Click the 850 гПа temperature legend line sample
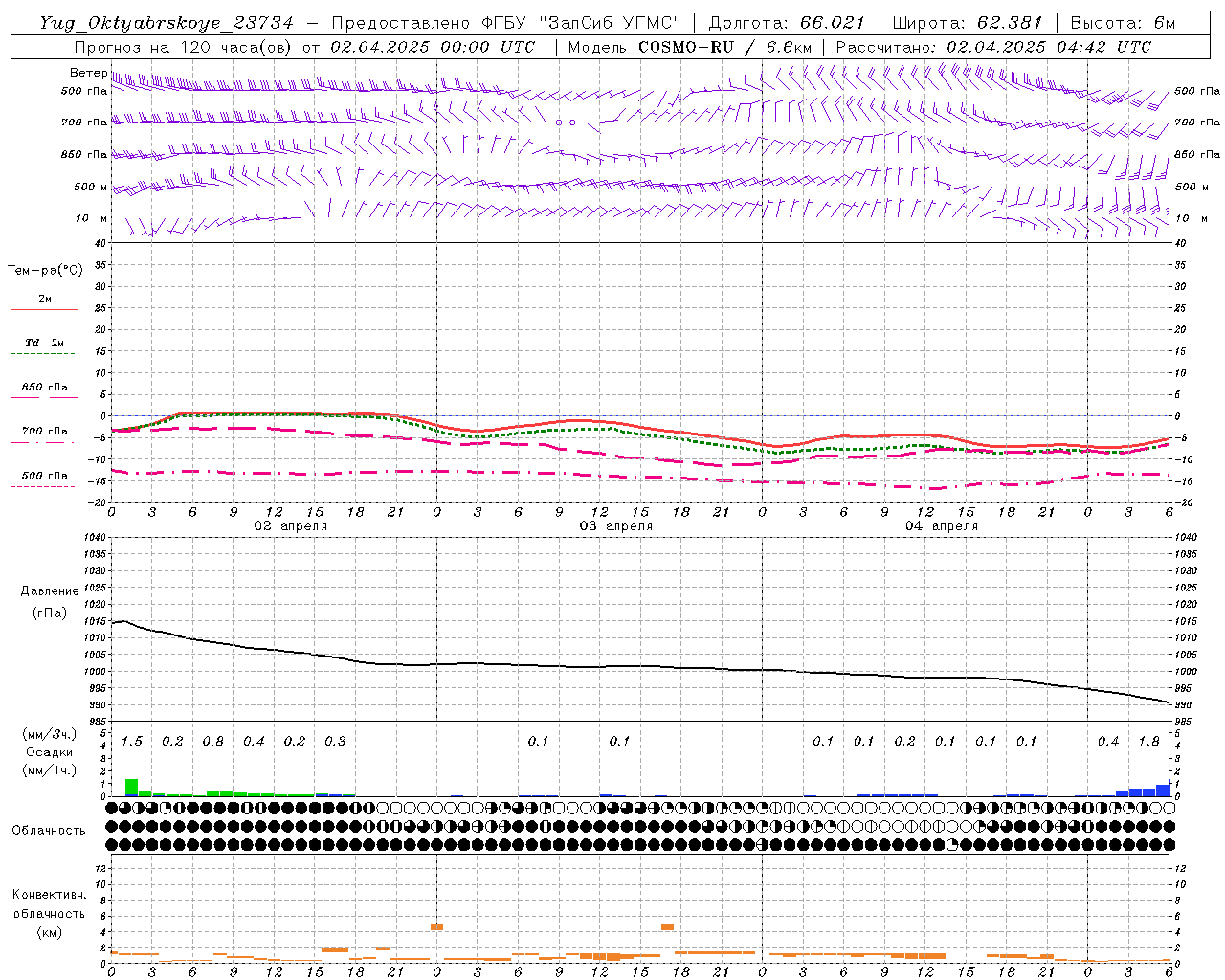The height and width of the screenshot is (980, 1225). [44, 397]
